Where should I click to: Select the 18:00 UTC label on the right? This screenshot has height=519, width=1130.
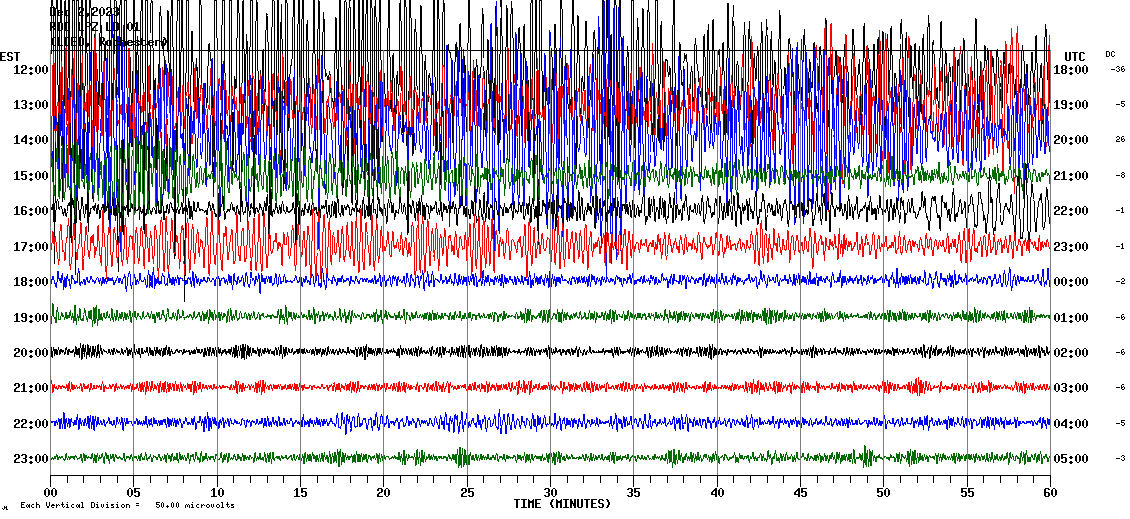(x=1069, y=70)
